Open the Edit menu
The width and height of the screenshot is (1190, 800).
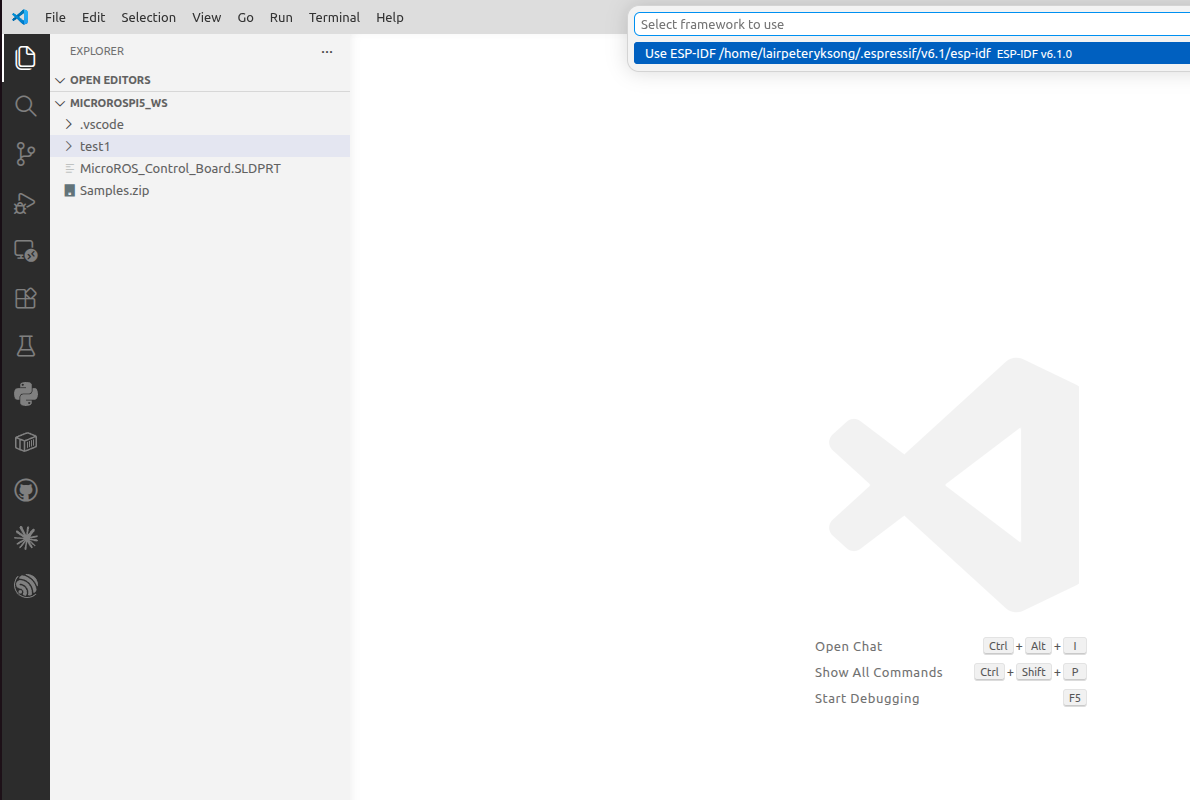[x=93, y=17]
